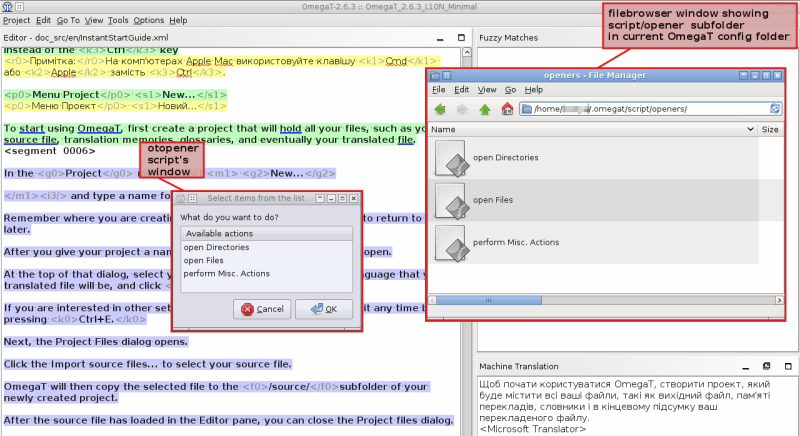Click the Forward arrow in File Manager
Image resolution: width=800 pixels, height=436 pixels.
tap(463, 108)
